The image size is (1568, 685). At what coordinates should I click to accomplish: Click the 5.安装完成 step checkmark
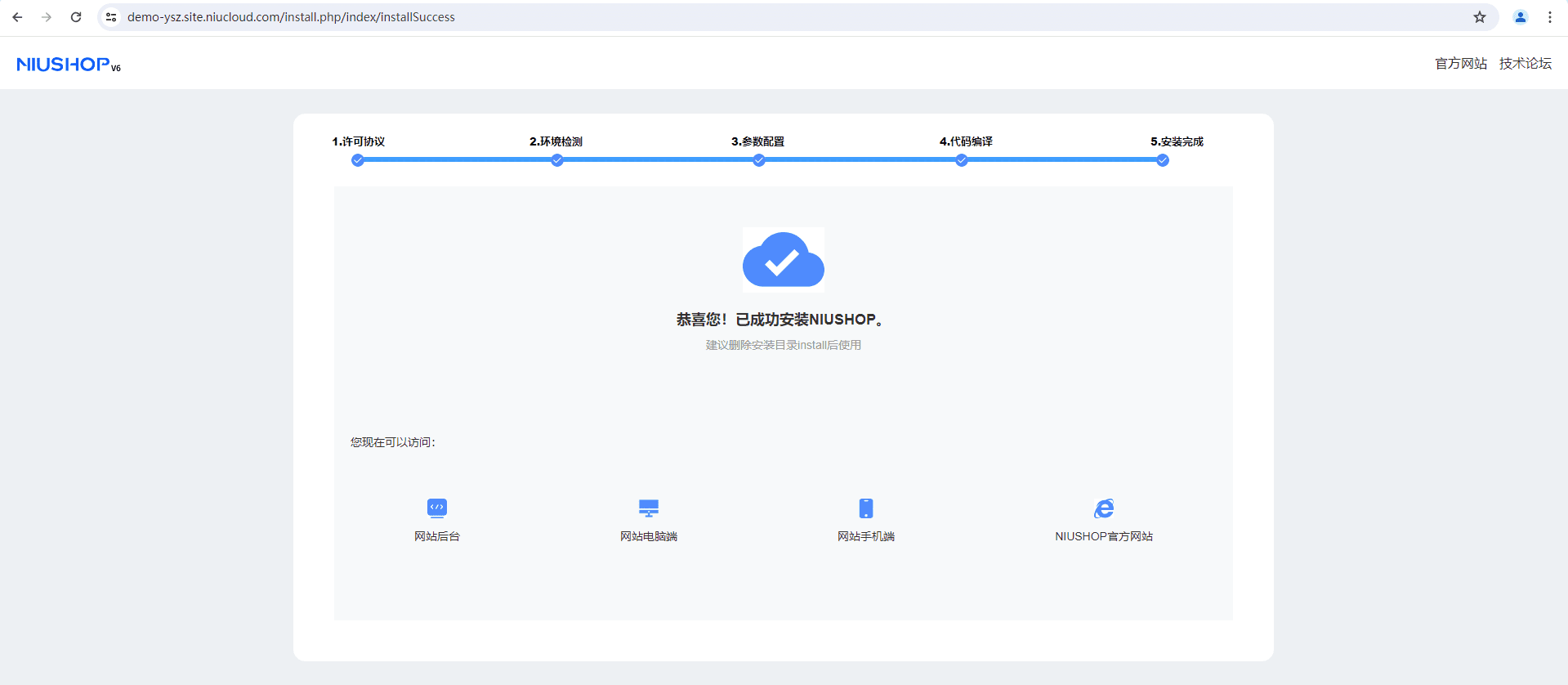1163,160
